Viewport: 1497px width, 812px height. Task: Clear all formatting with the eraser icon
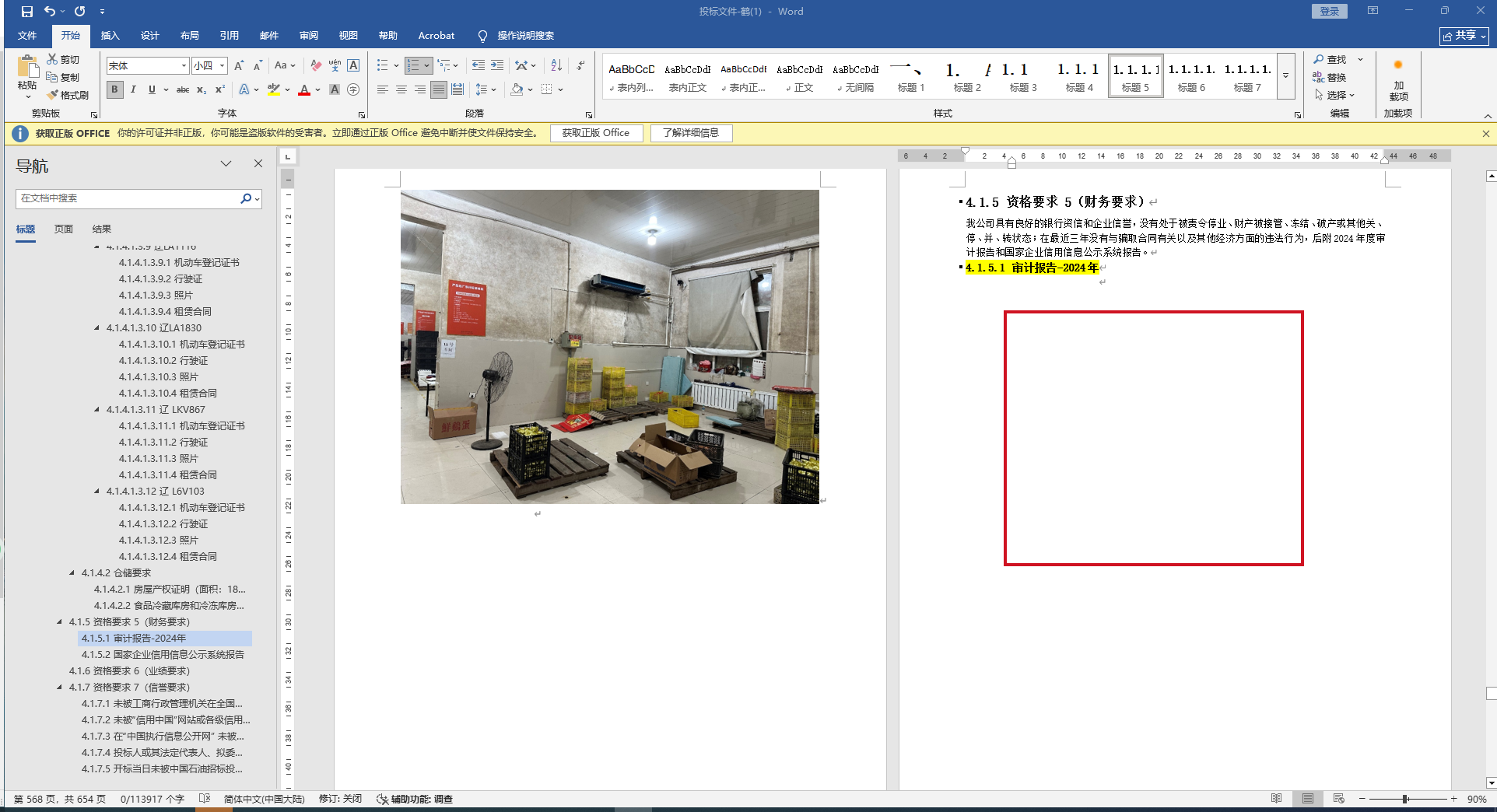pyautogui.click(x=316, y=65)
